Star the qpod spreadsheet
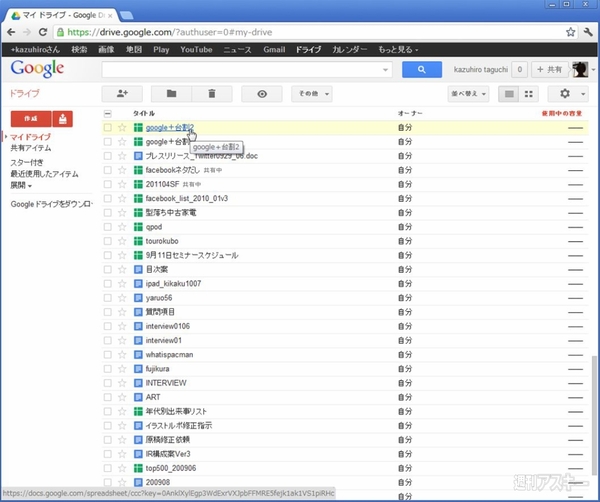Image resolution: width=600 pixels, height=502 pixels. 122,227
